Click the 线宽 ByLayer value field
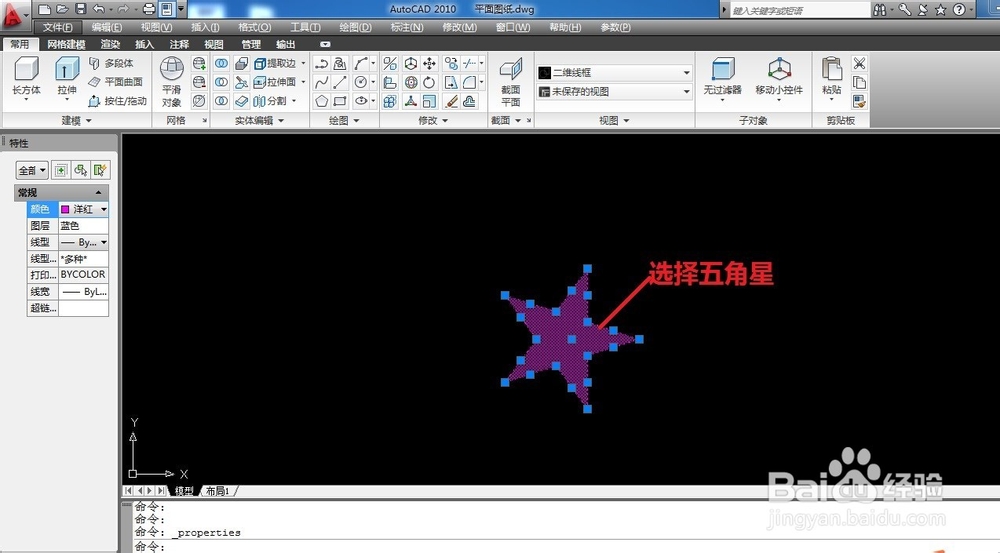 pos(84,291)
